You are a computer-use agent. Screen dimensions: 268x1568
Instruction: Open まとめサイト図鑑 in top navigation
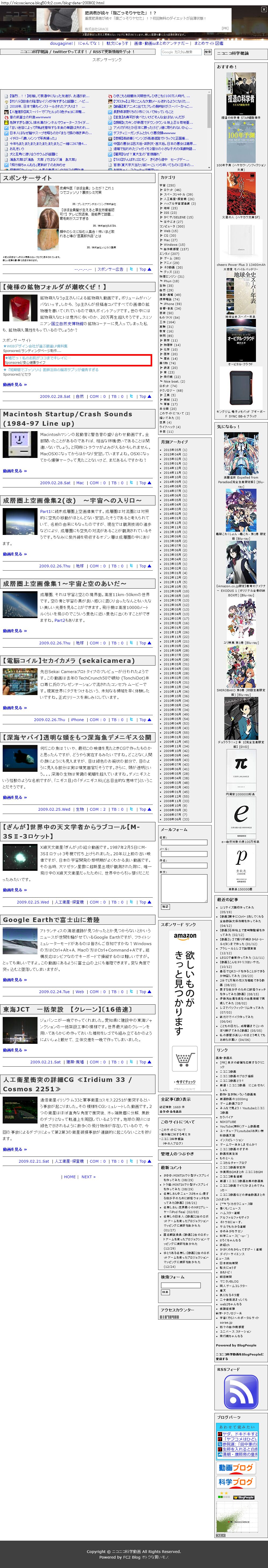tap(209, 43)
